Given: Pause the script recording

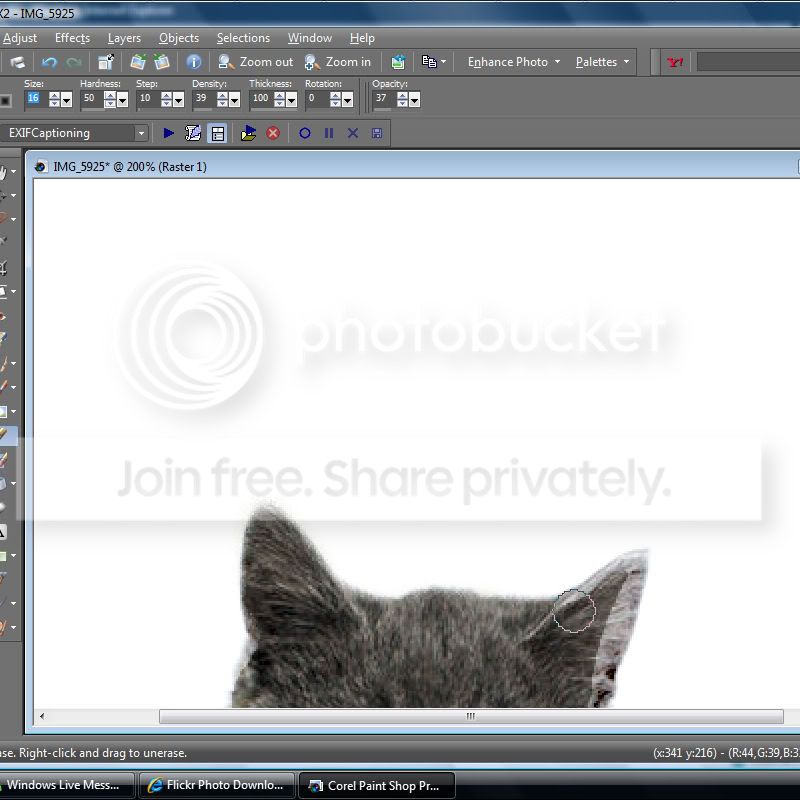Looking at the screenshot, I should click(329, 133).
